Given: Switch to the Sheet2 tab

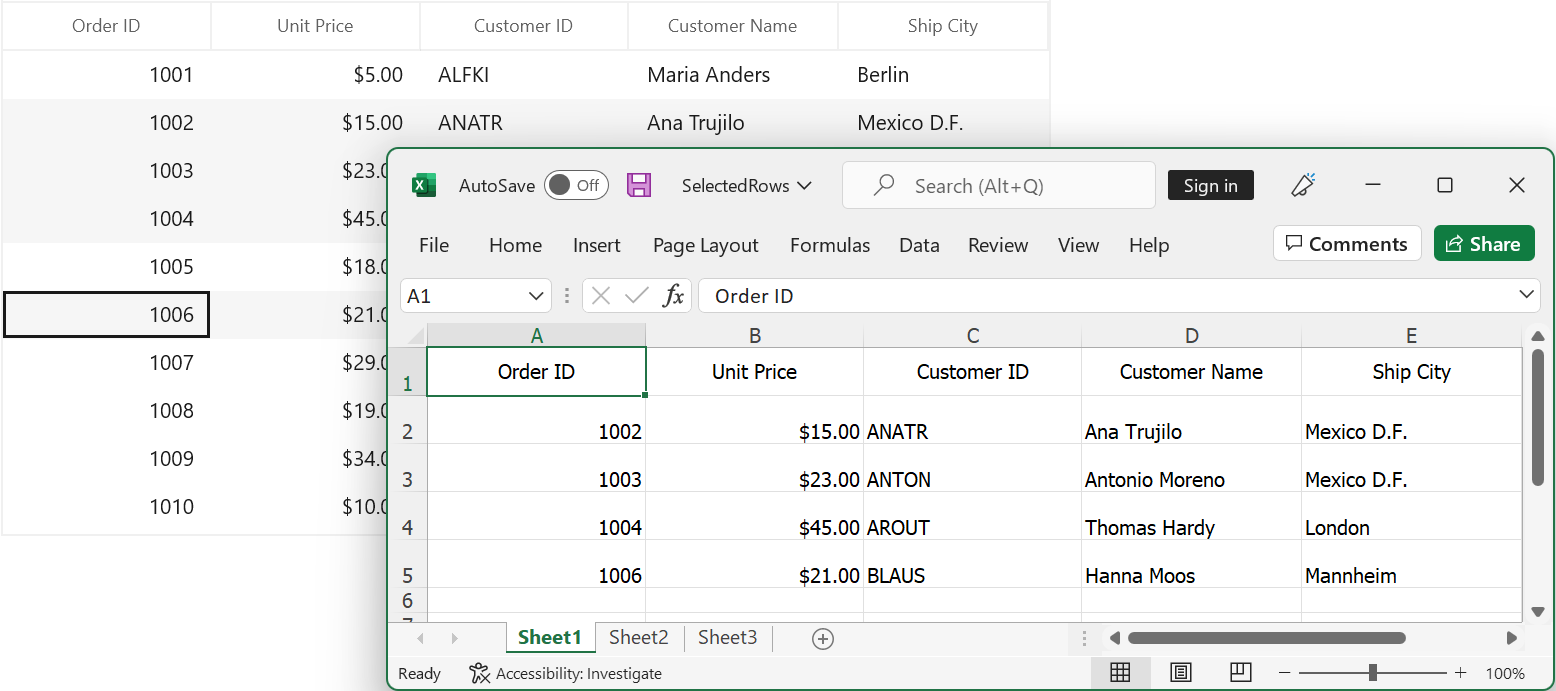Looking at the screenshot, I should tap(639, 637).
